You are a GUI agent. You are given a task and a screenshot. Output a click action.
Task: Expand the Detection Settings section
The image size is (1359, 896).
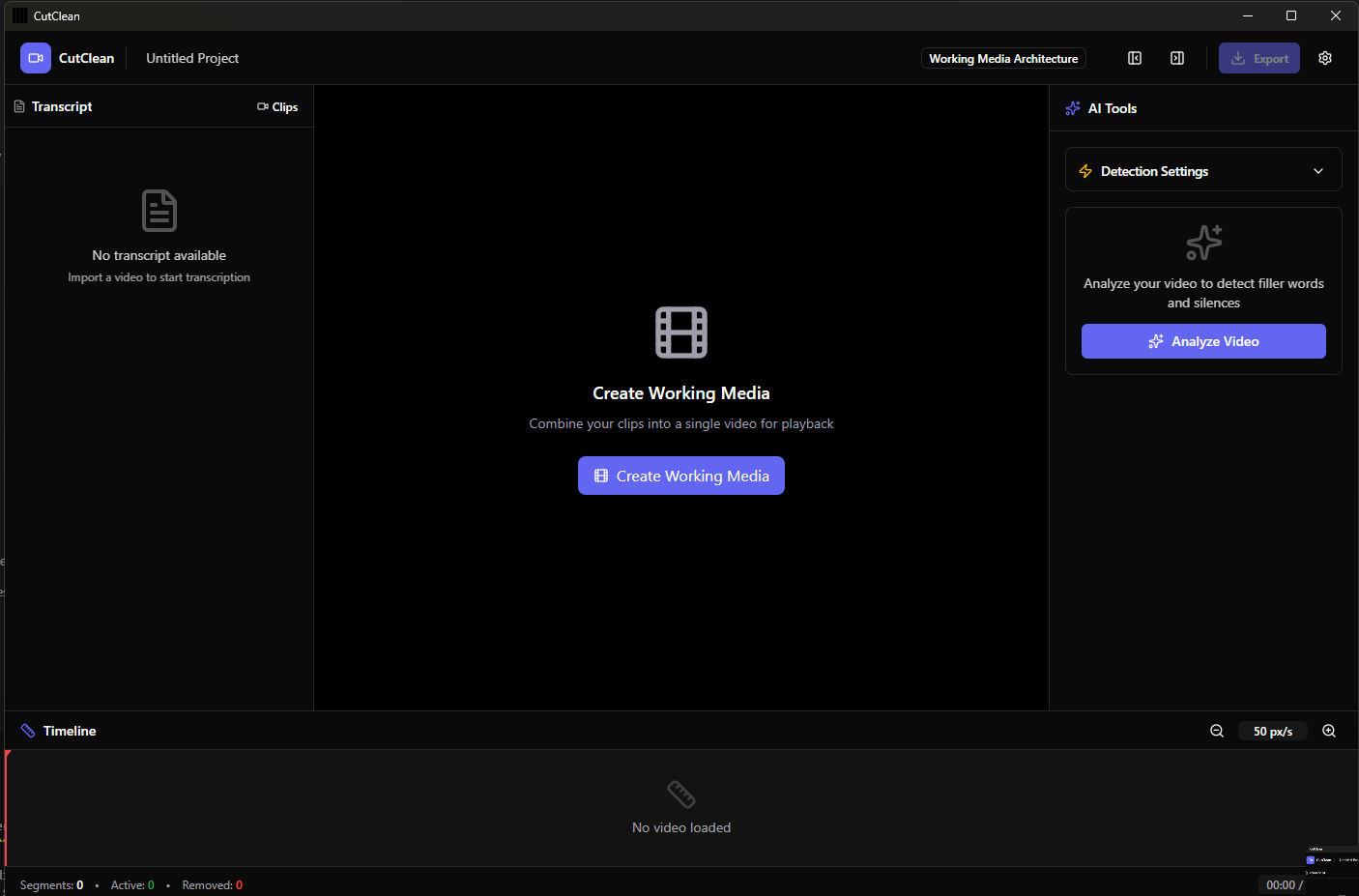tap(1154, 171)
